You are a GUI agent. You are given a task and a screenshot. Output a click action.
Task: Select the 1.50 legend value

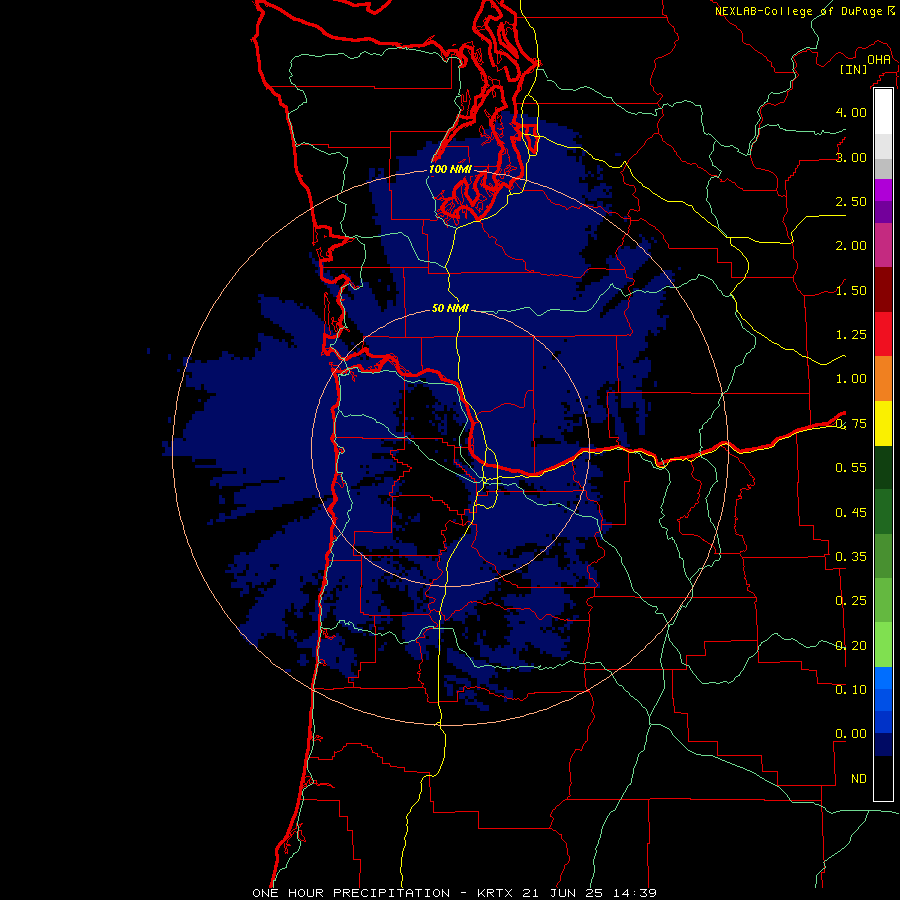(851, 290)
